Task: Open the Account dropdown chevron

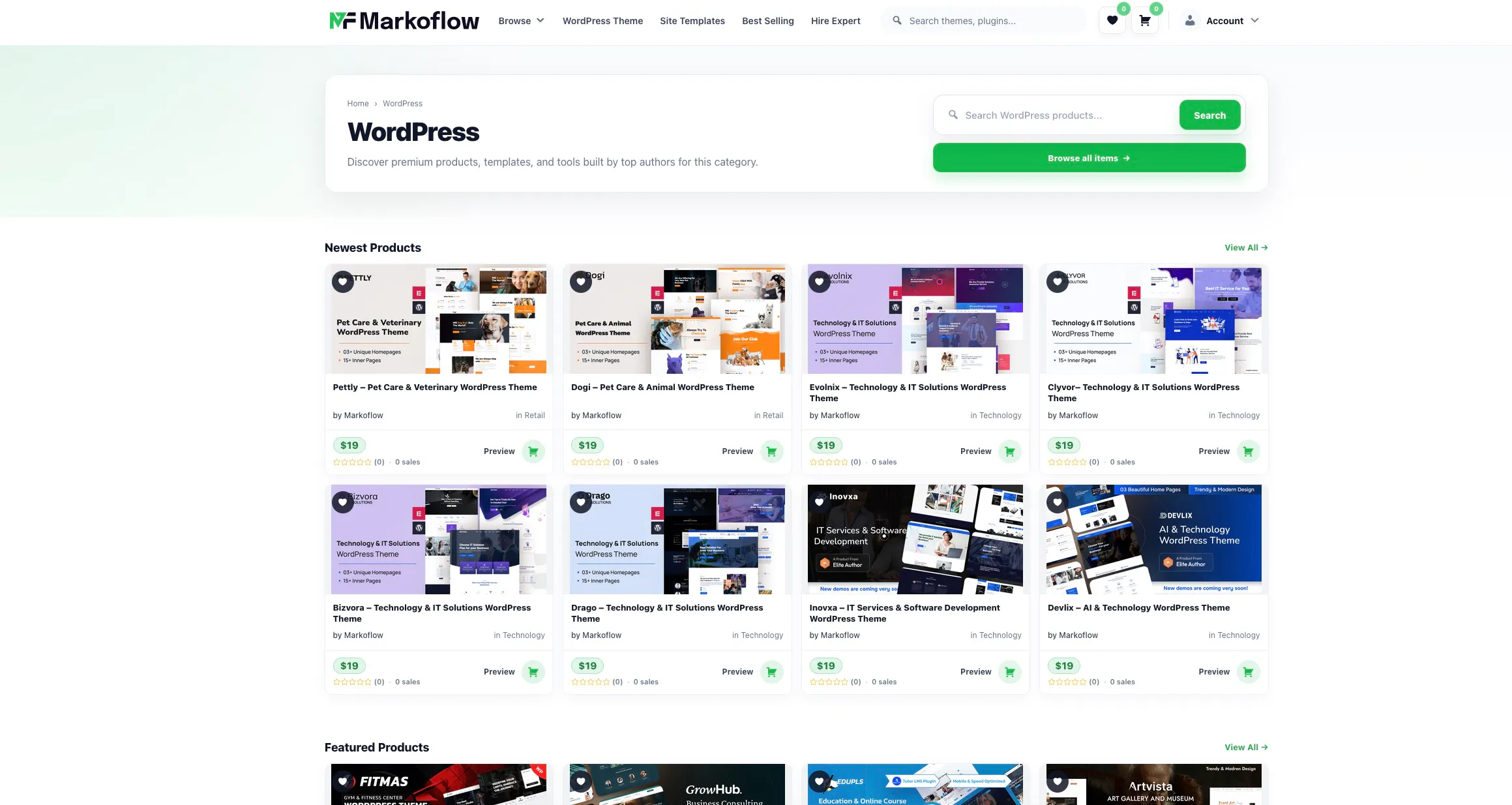Action: tap(1255, 20)
